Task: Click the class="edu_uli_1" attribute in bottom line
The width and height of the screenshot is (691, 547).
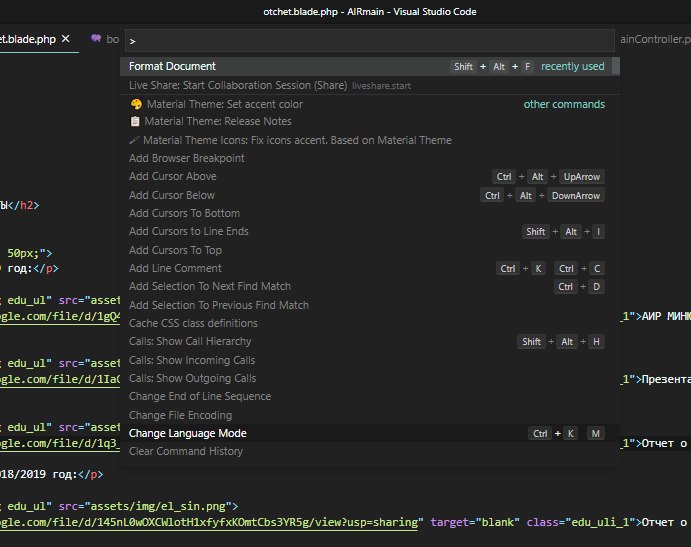Action: pyautogui.click(x=580, y=522)
